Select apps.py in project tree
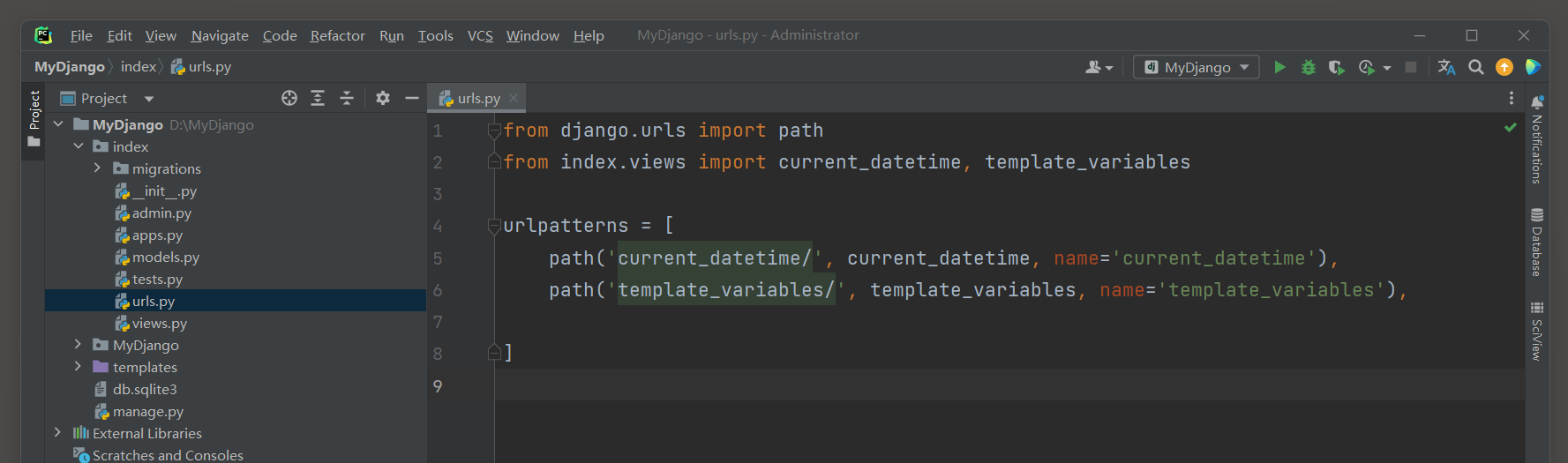The image size is (1568, 463). [x=157, y=235]
